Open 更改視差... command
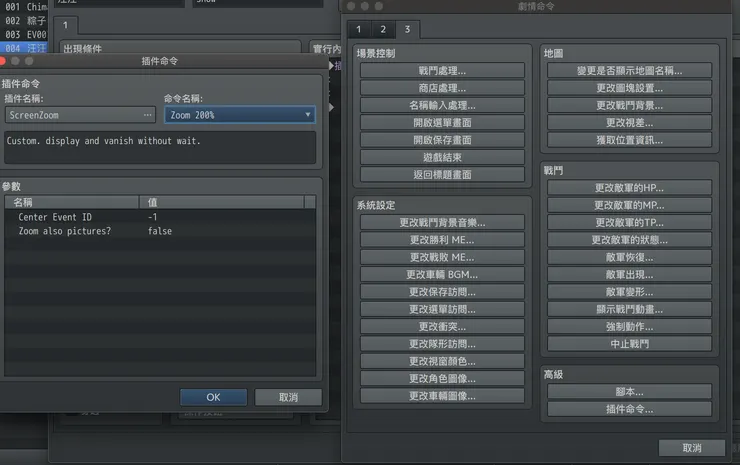740x465 pixels. [x=630, y=123]
